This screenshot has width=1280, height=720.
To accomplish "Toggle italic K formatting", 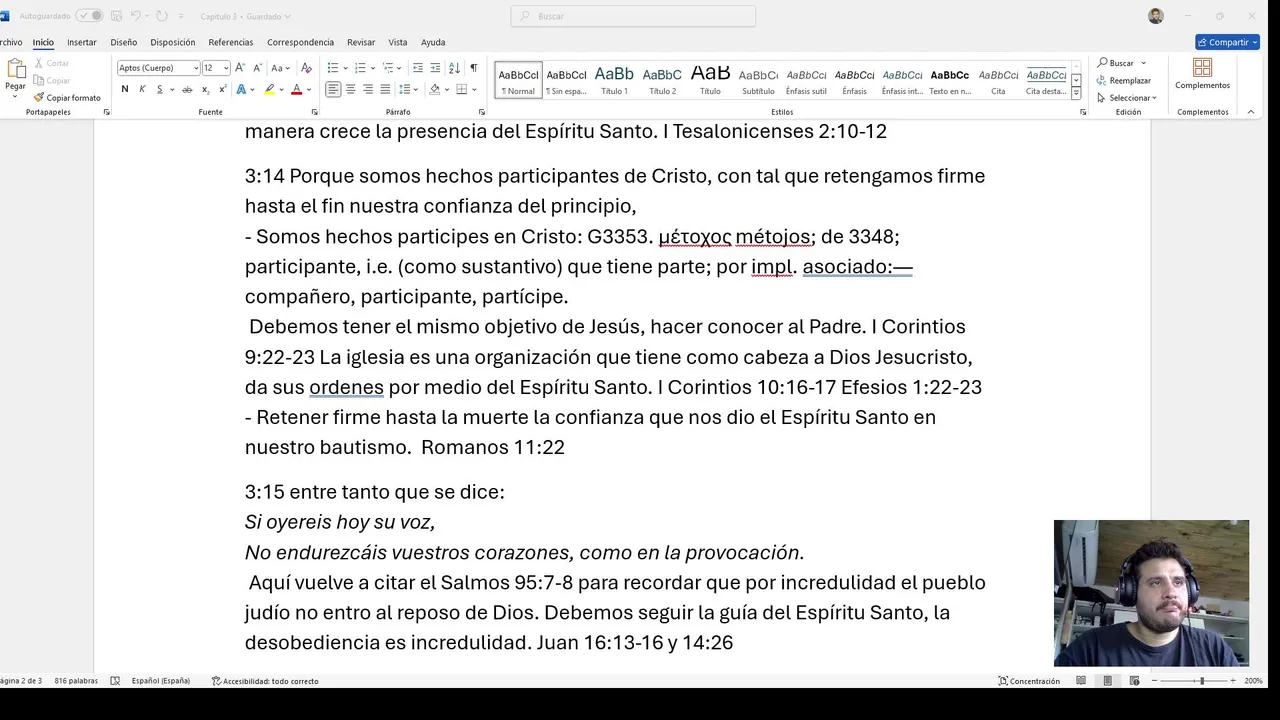I will (142, 89).
